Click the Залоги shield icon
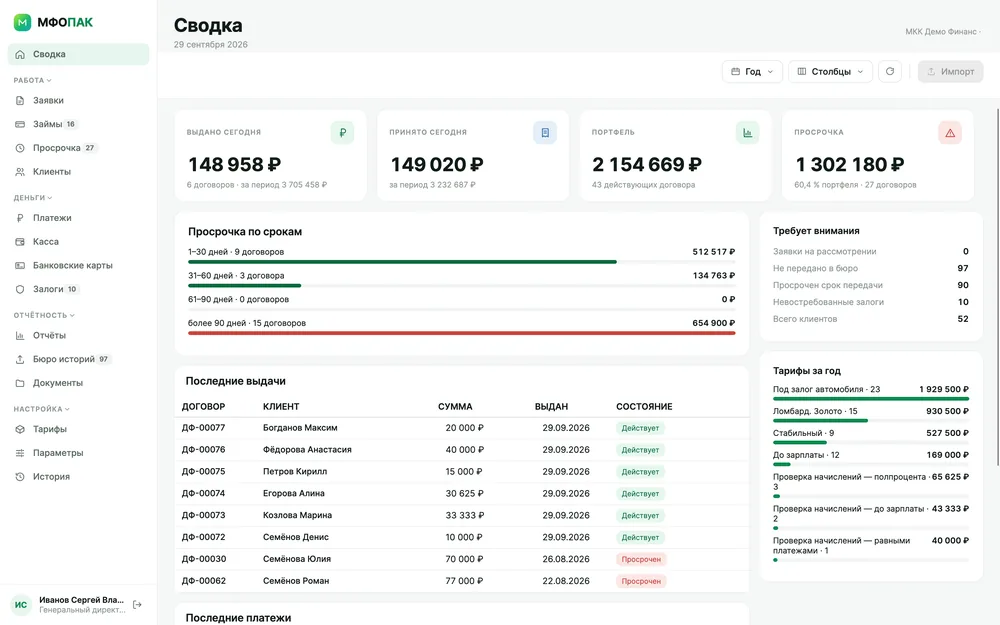Image resolution: width=1000 pixels, height=625 pixels. tap(20, 289)
